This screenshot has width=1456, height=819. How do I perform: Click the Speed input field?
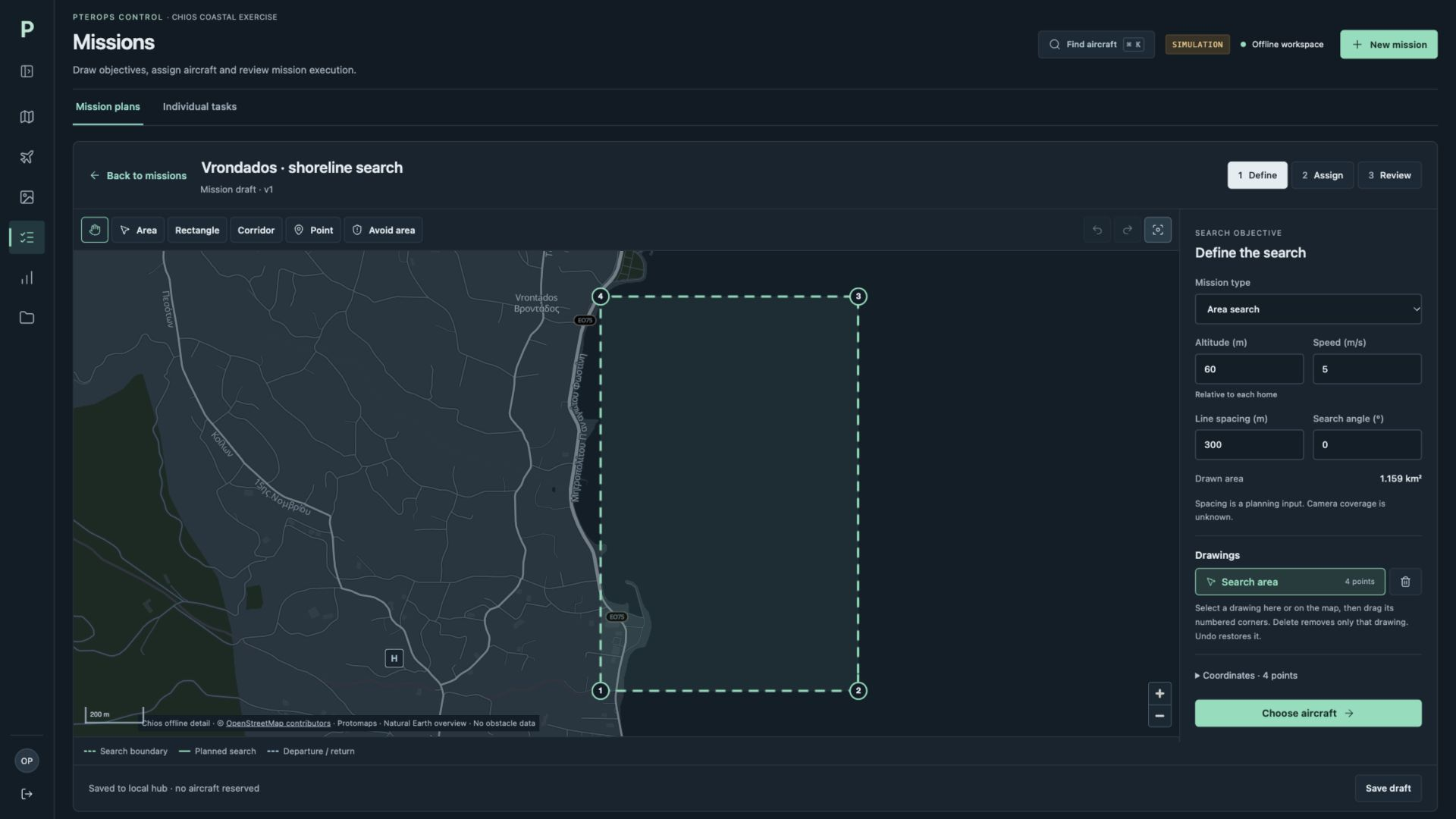1367,369
